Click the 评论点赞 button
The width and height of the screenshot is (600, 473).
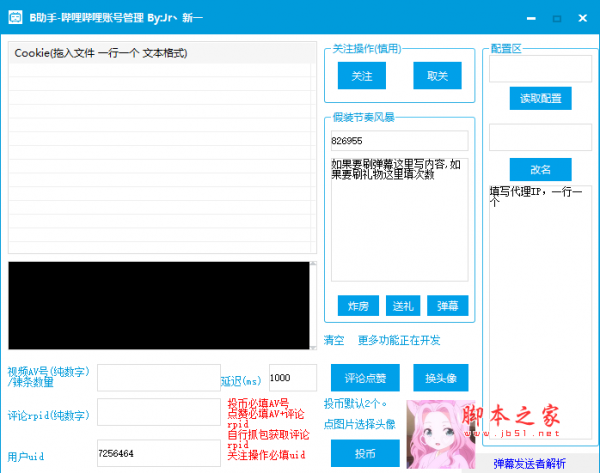pos(365,378)
